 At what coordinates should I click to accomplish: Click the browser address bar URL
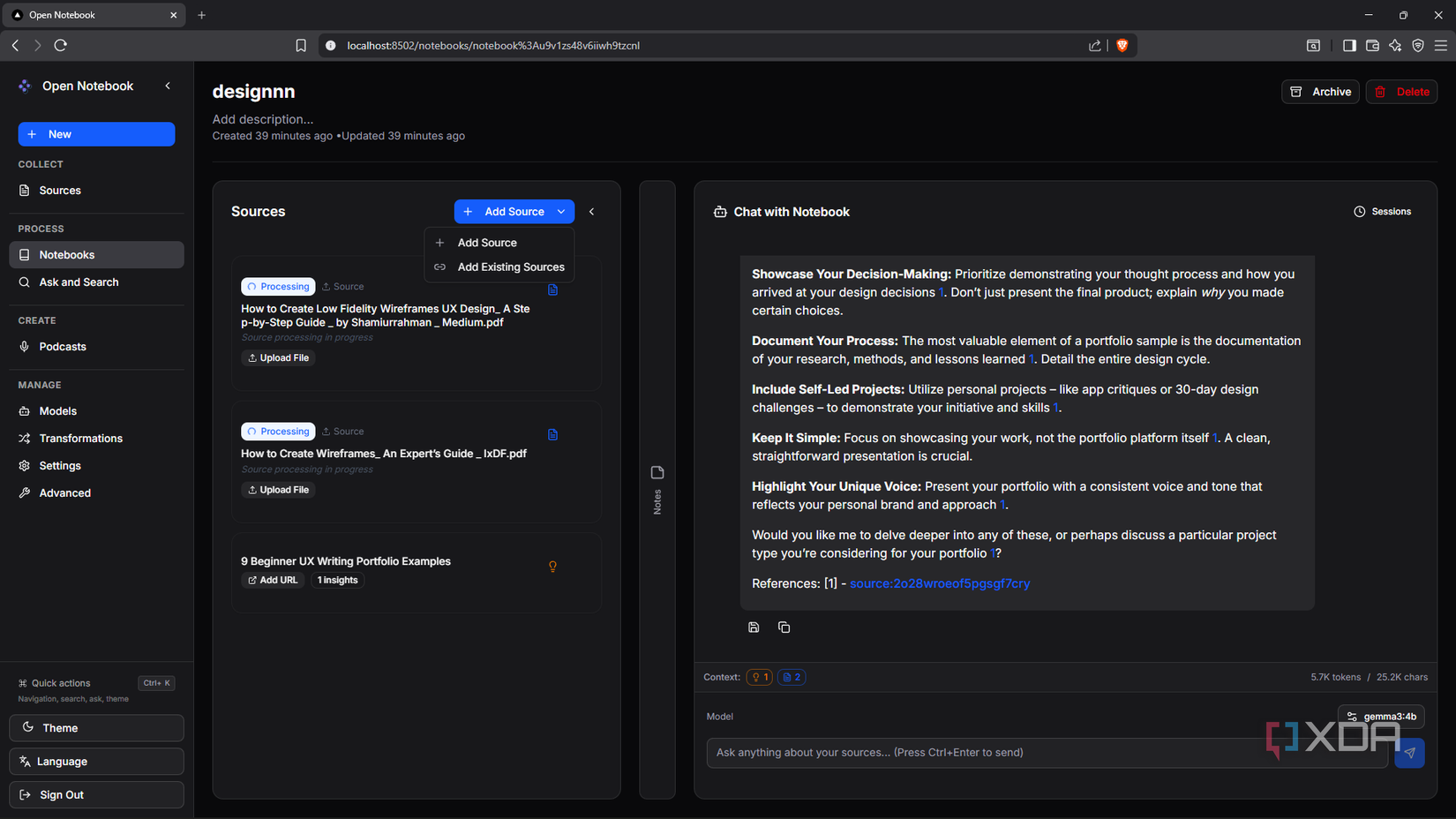(x=493, y=46)
